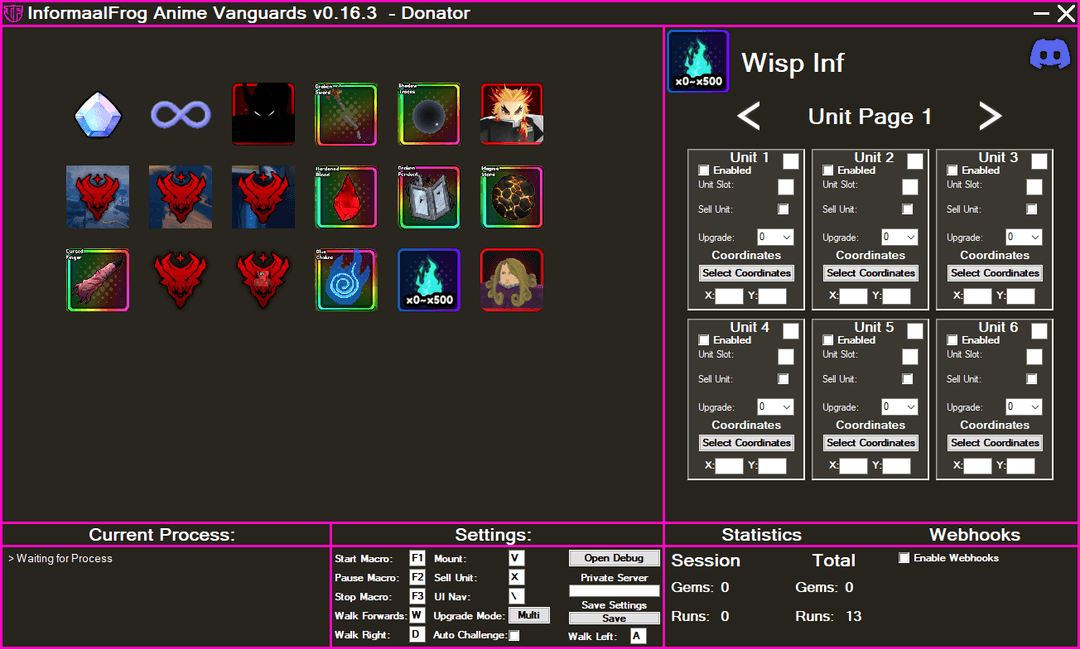Go to the next unit page arrow
The image size is (1080, 649).
[990, 116]
